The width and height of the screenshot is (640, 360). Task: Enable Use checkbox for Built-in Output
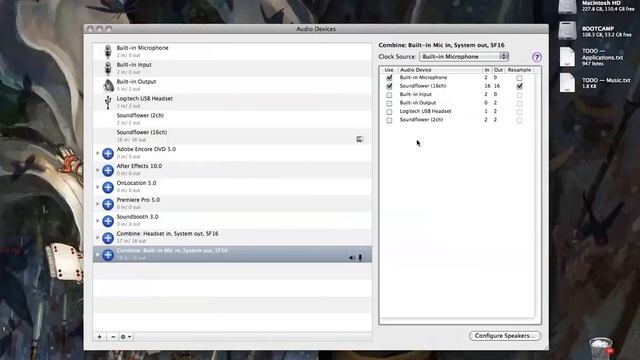click(x=389, y=103)
